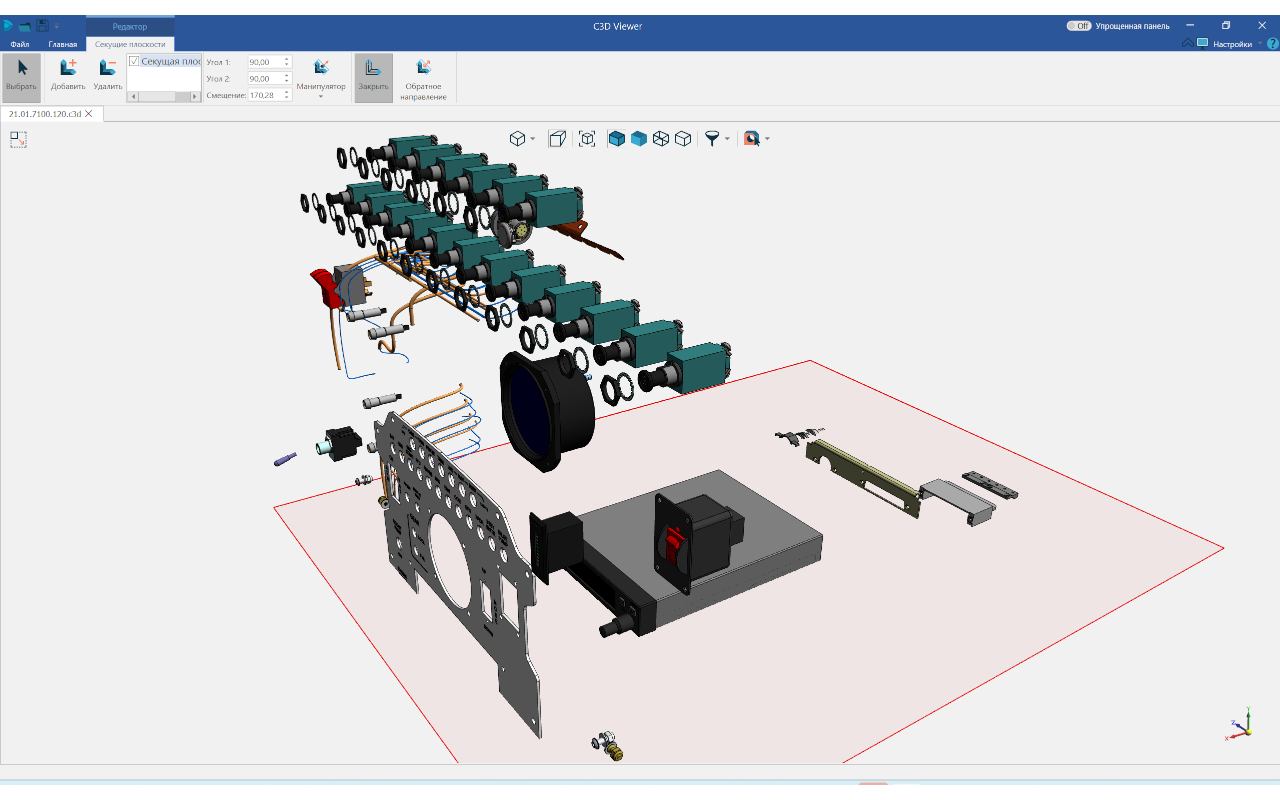Expand the selection filter dropdown arrow
Screen dimensions: 1280x800
(x=727, y=139)
